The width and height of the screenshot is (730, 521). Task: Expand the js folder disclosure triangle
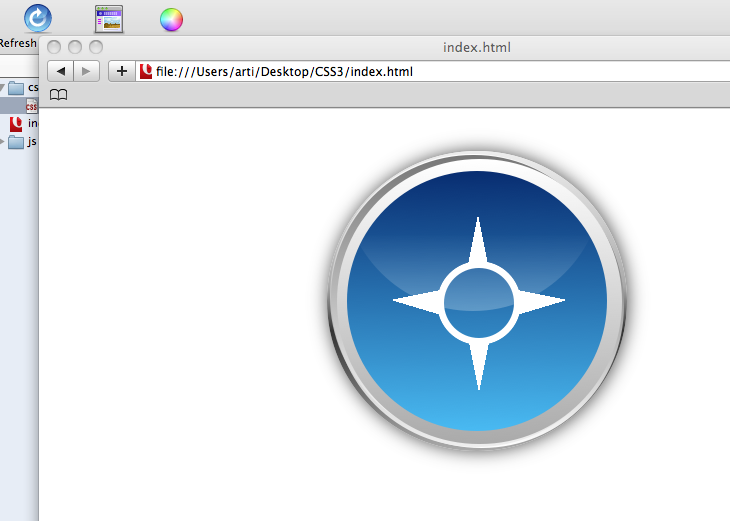tap(3, 142)
